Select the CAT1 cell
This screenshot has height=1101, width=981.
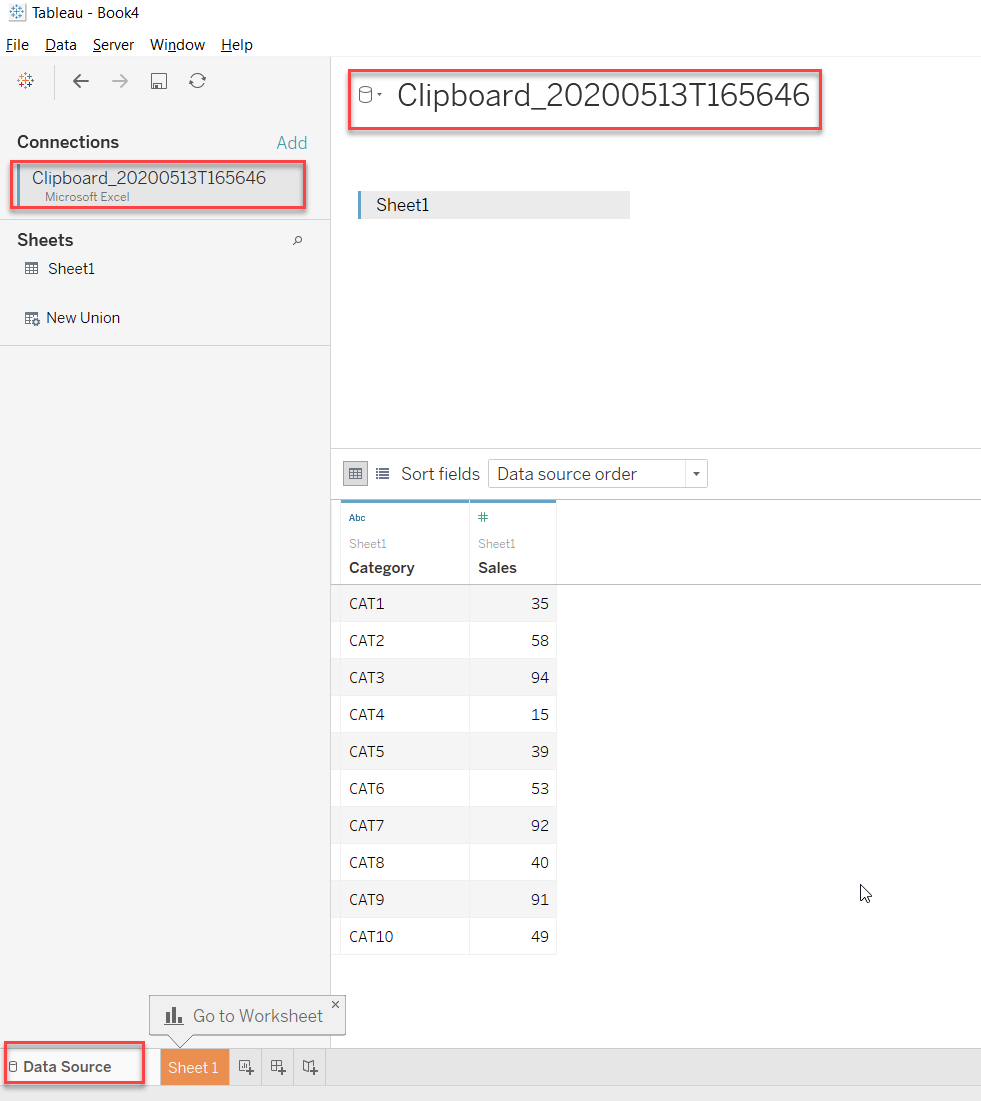pyautogui.click(x=405, y=604)
